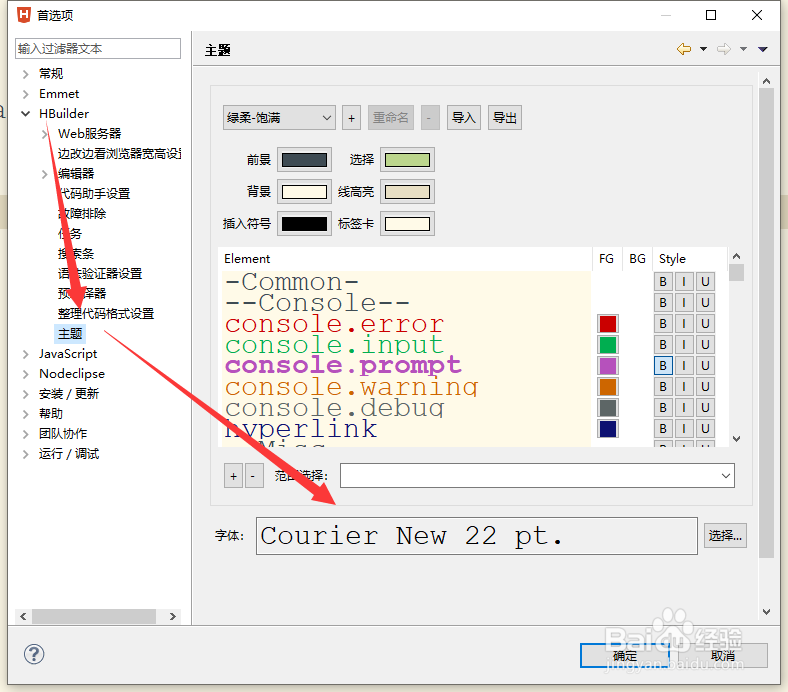788x692 pixels.
Task: Click the plus button to add theme
Action: (351, 118)
